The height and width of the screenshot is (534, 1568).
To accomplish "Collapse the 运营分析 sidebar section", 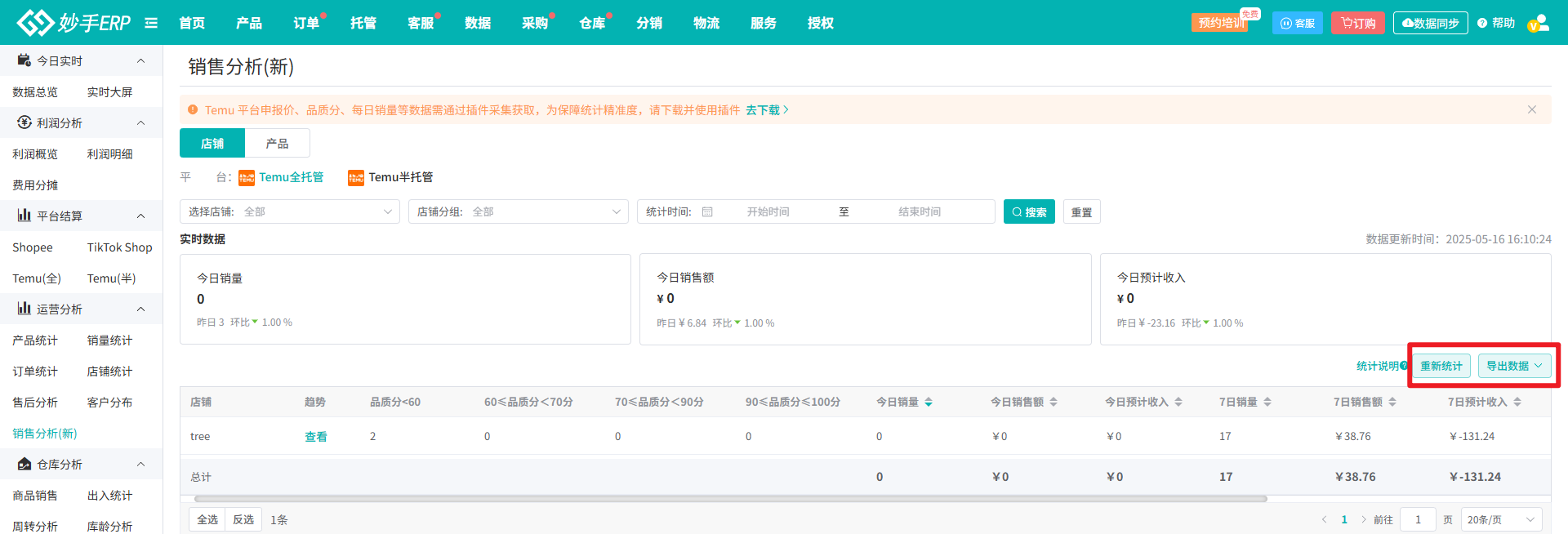I will tap(140, 309).
